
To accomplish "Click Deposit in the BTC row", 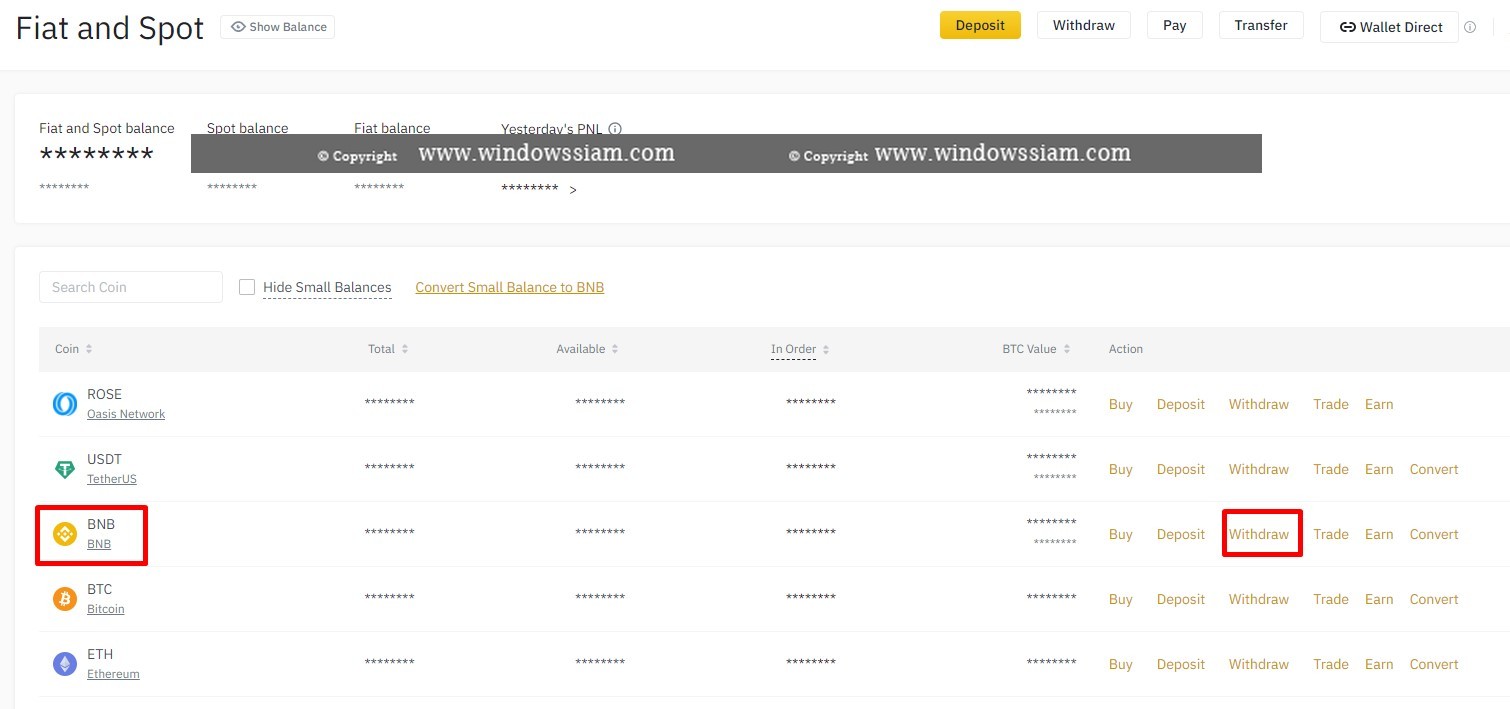I will point(1181,599).
